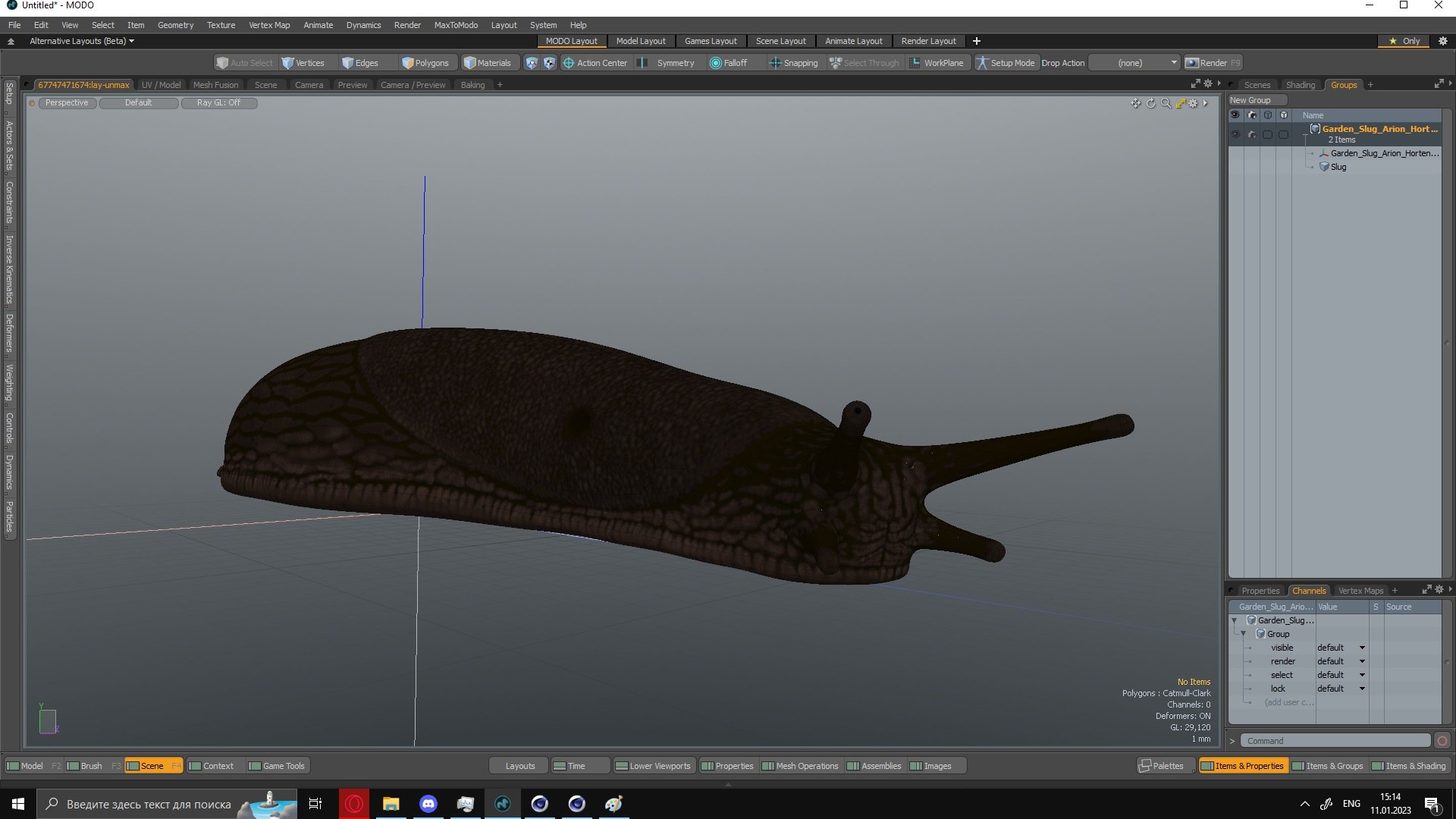
Task: Toggle Snapping on the toolbar
Action: (x=793, y=63)
